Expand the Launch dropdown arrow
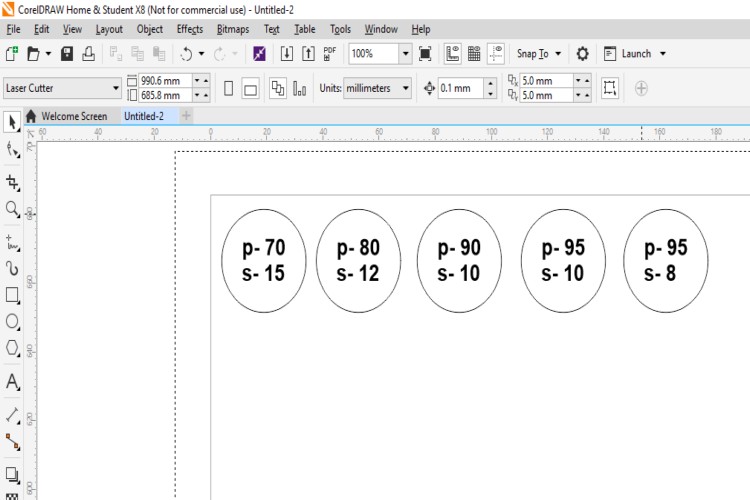The height and width of the screenshot is (500, 750). click(x=662, y=54)
